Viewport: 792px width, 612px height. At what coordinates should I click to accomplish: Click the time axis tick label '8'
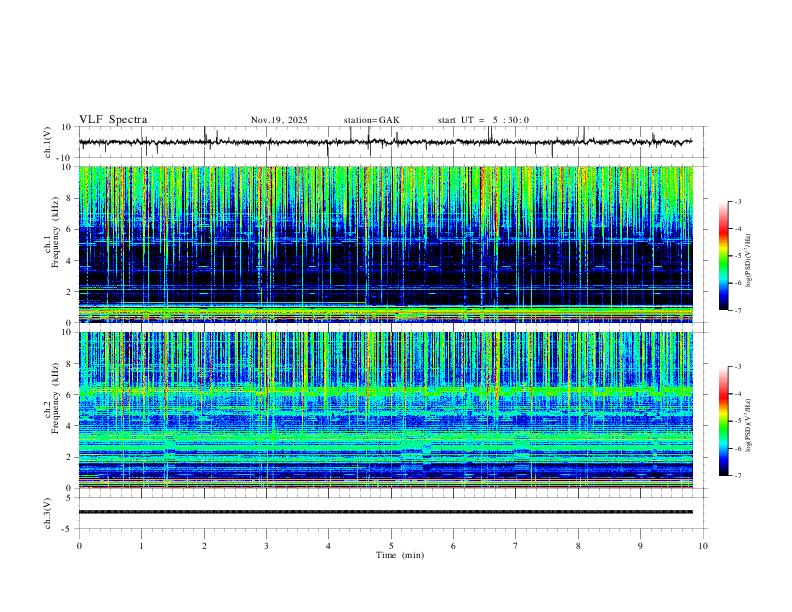tap(578, 546)
